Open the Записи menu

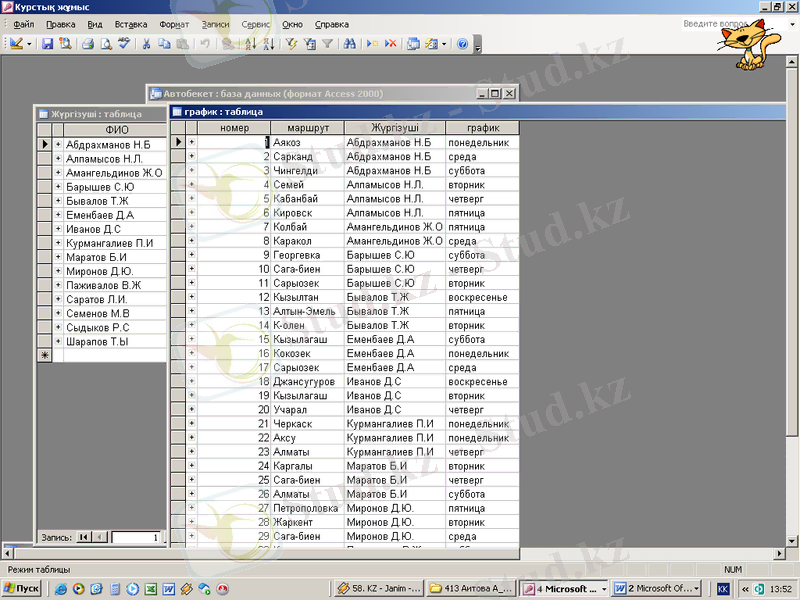(214, 23)
